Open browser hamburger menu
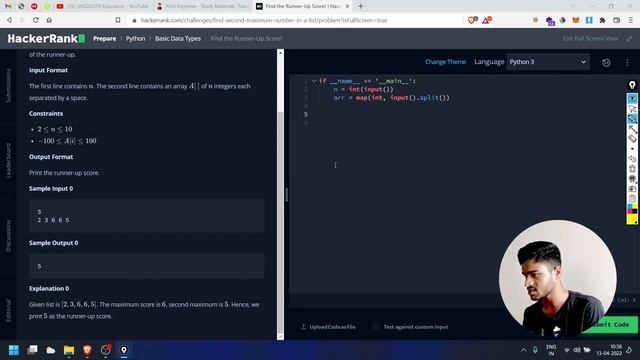640x360 pixels. click(x=631, y=20)
